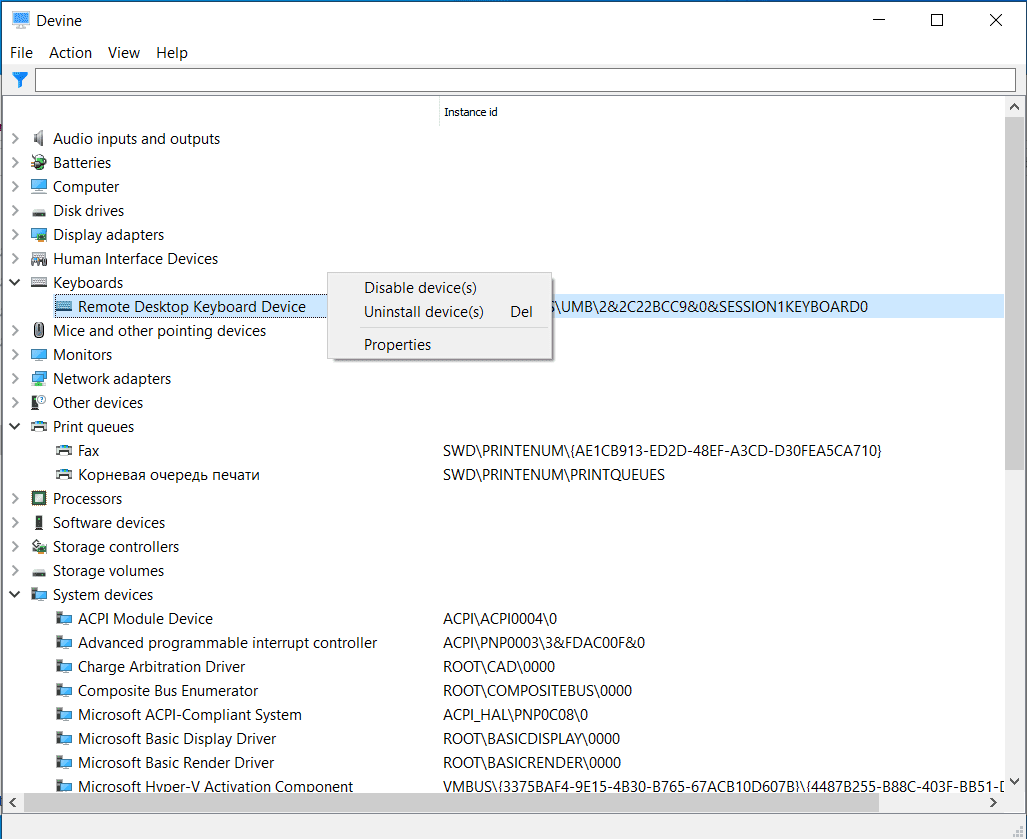
Task: Click the Other devices category icon
Action: [x=39, y=403]
